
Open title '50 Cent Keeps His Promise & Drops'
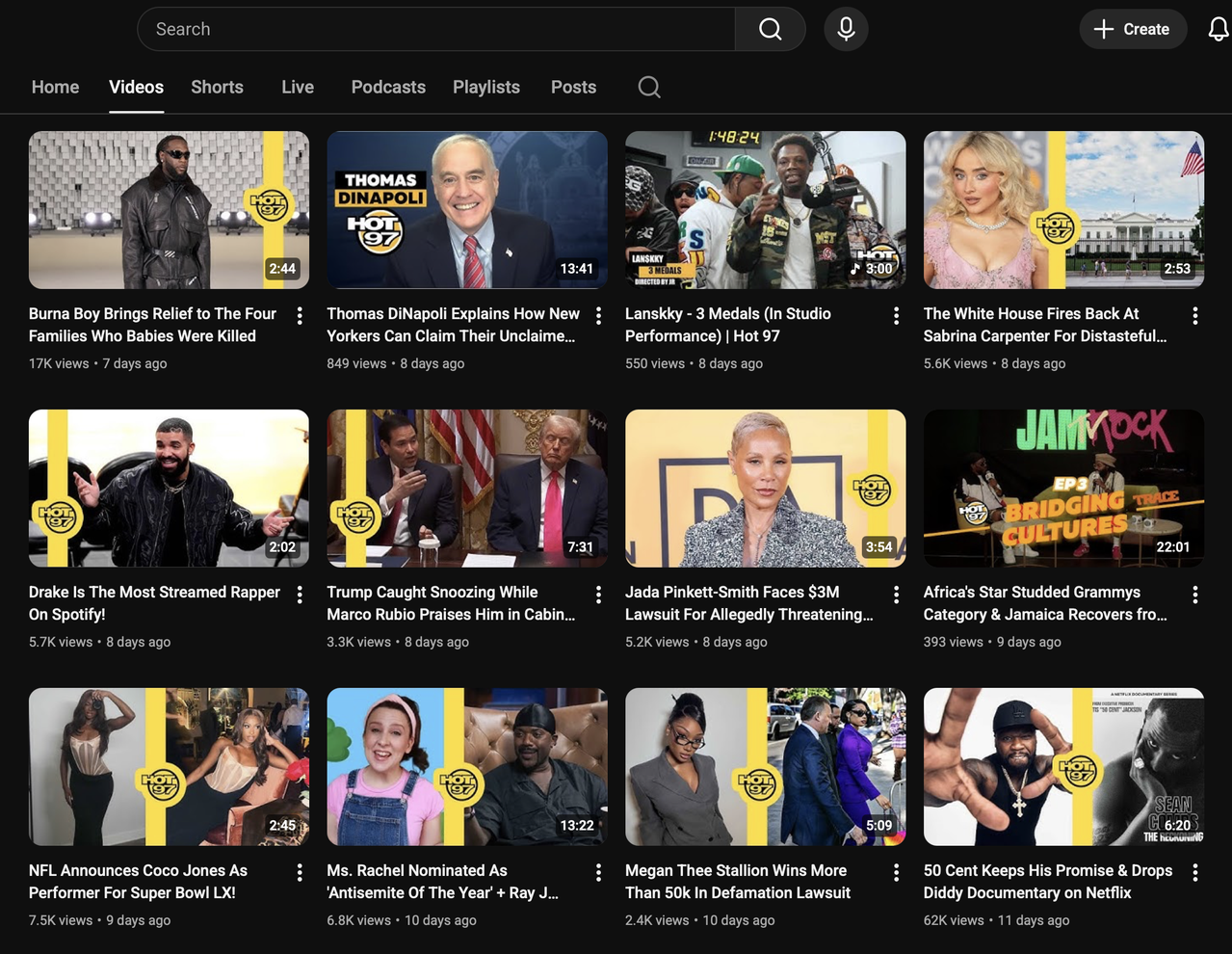click(1048, 882)
